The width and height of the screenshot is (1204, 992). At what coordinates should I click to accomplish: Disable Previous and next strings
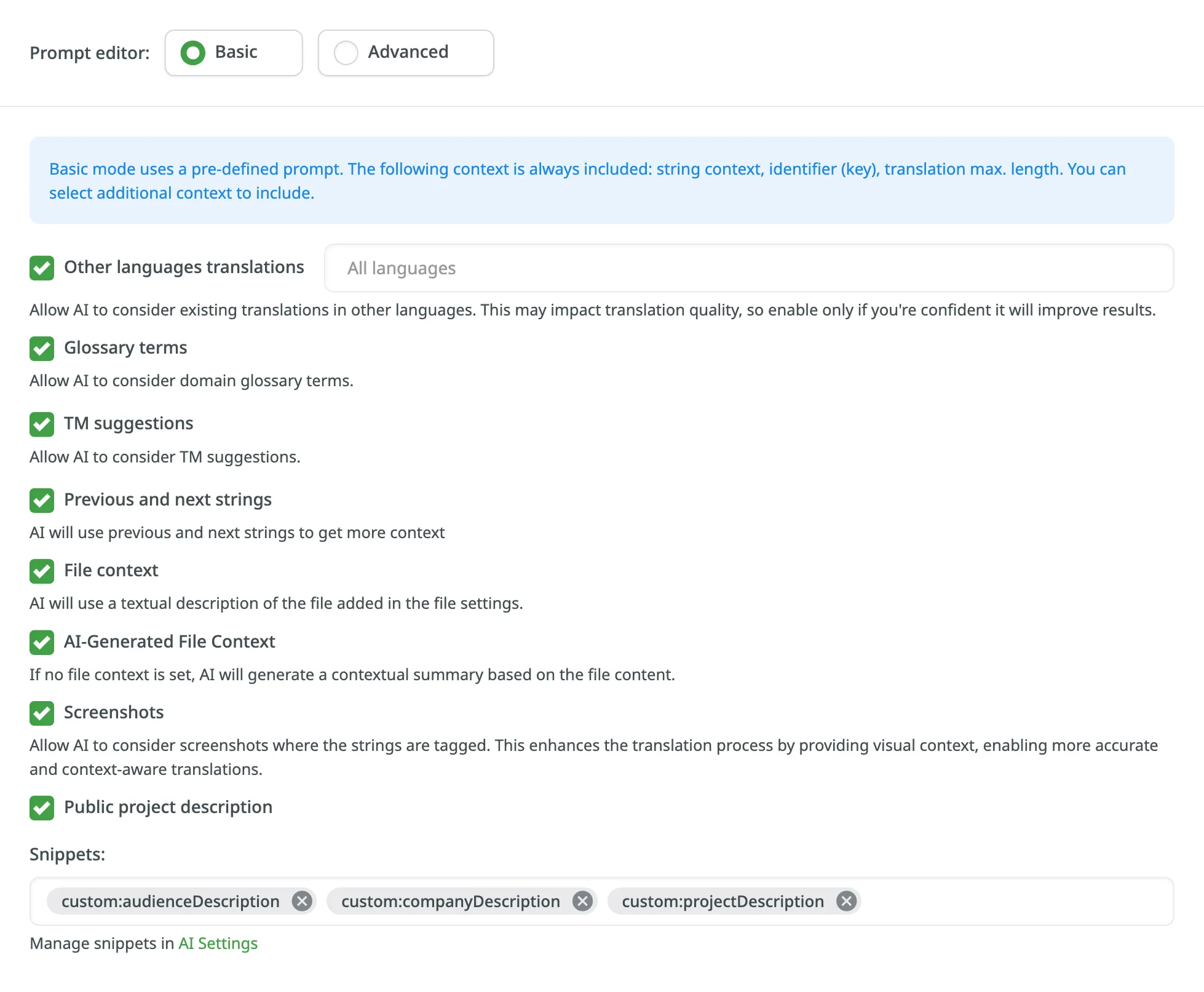[42, 501]
